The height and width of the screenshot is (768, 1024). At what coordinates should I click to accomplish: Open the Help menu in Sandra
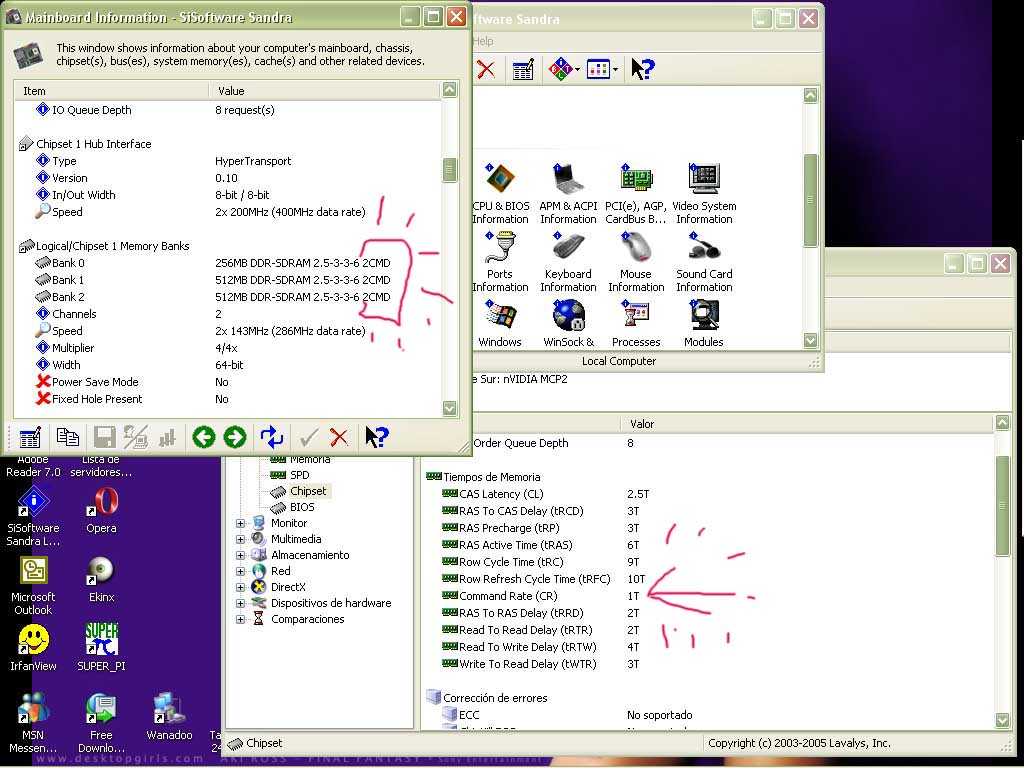pos(483,41)
